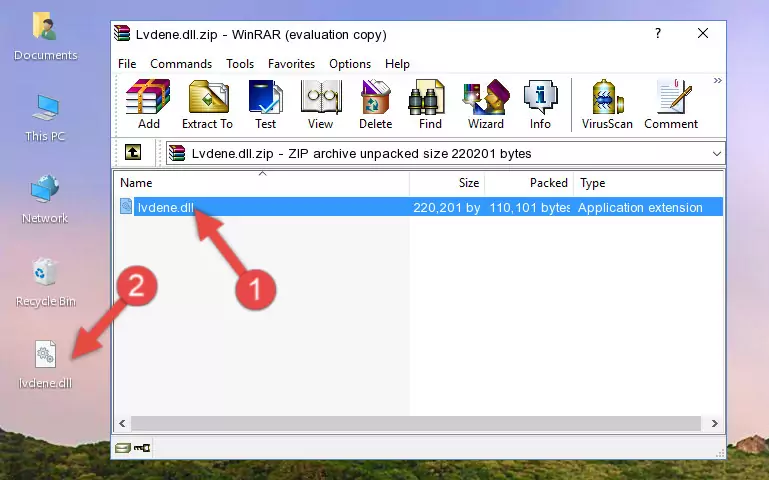Run the Test archive tool
Image resolution: width=769 pixels, height=480 pixels.
[265, 104]
